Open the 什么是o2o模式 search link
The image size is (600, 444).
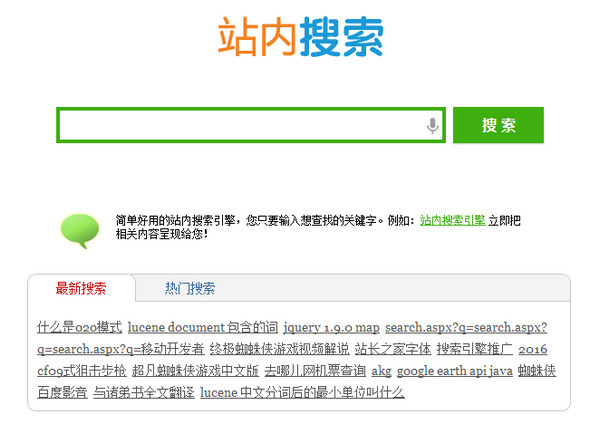pyautogui.click(x=79, y=327)
